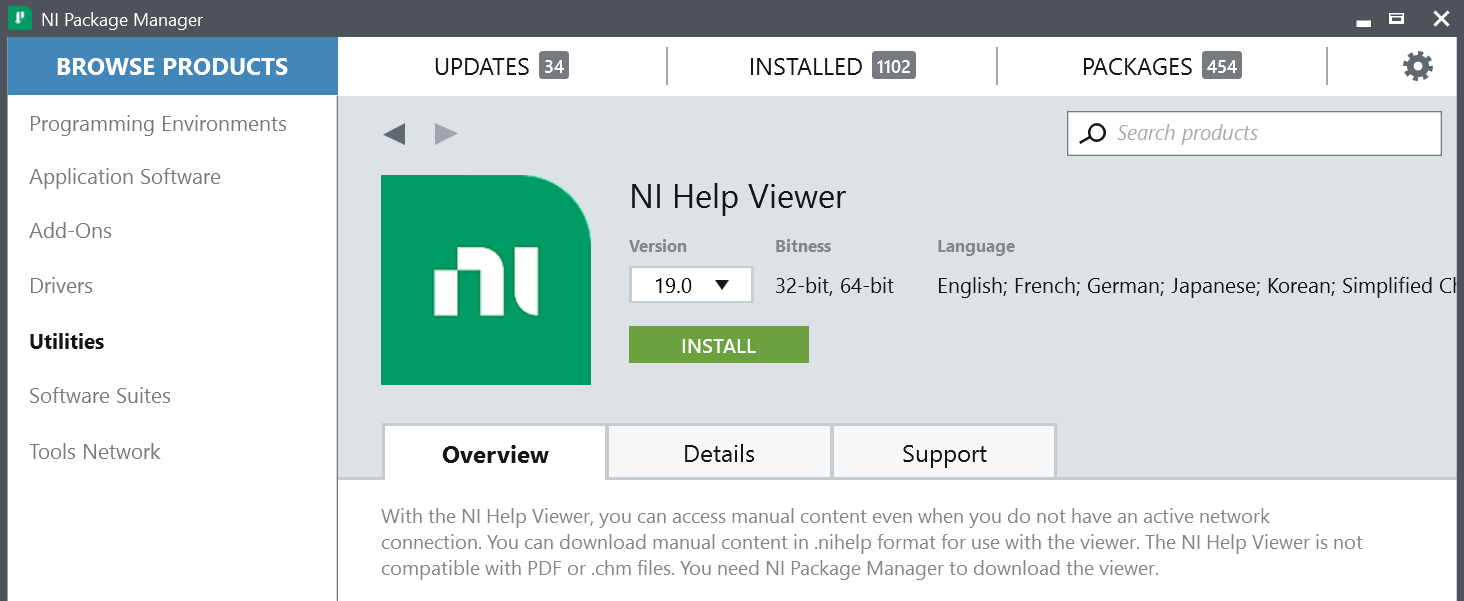Switch to the Support tab
This screenshot has height=601, width=1464.
[x=943, y=454]
